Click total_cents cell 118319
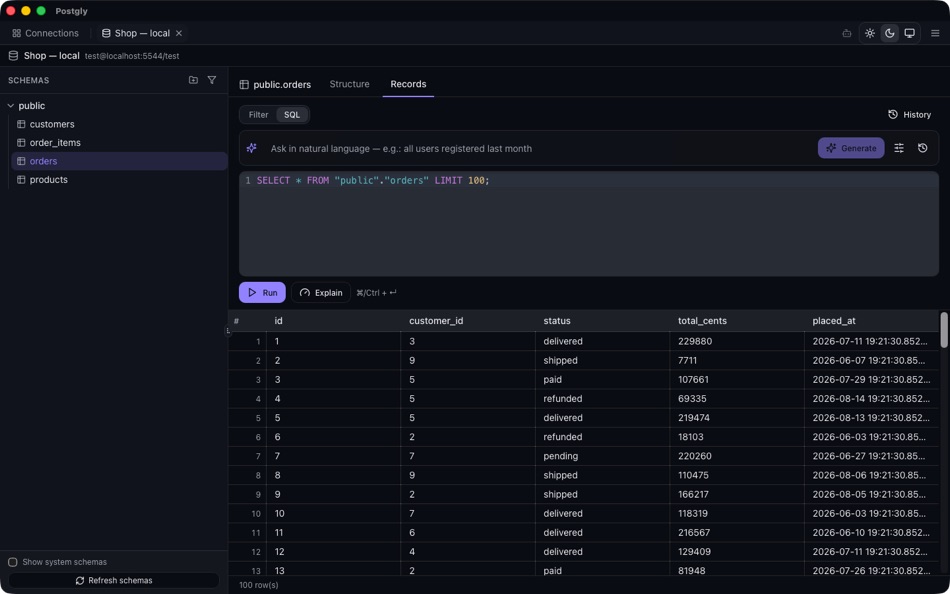The height and width of the screenshot is (594, 950). point(737,513)
